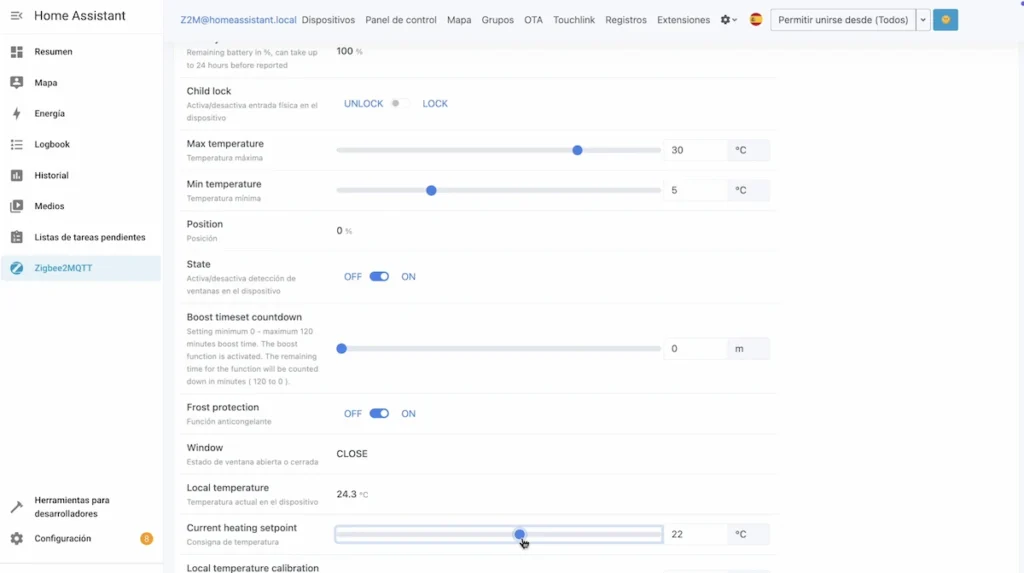Toggle the Child lock switch
The height and width of the screenshot is (573, 1024).
click(399, 104)
